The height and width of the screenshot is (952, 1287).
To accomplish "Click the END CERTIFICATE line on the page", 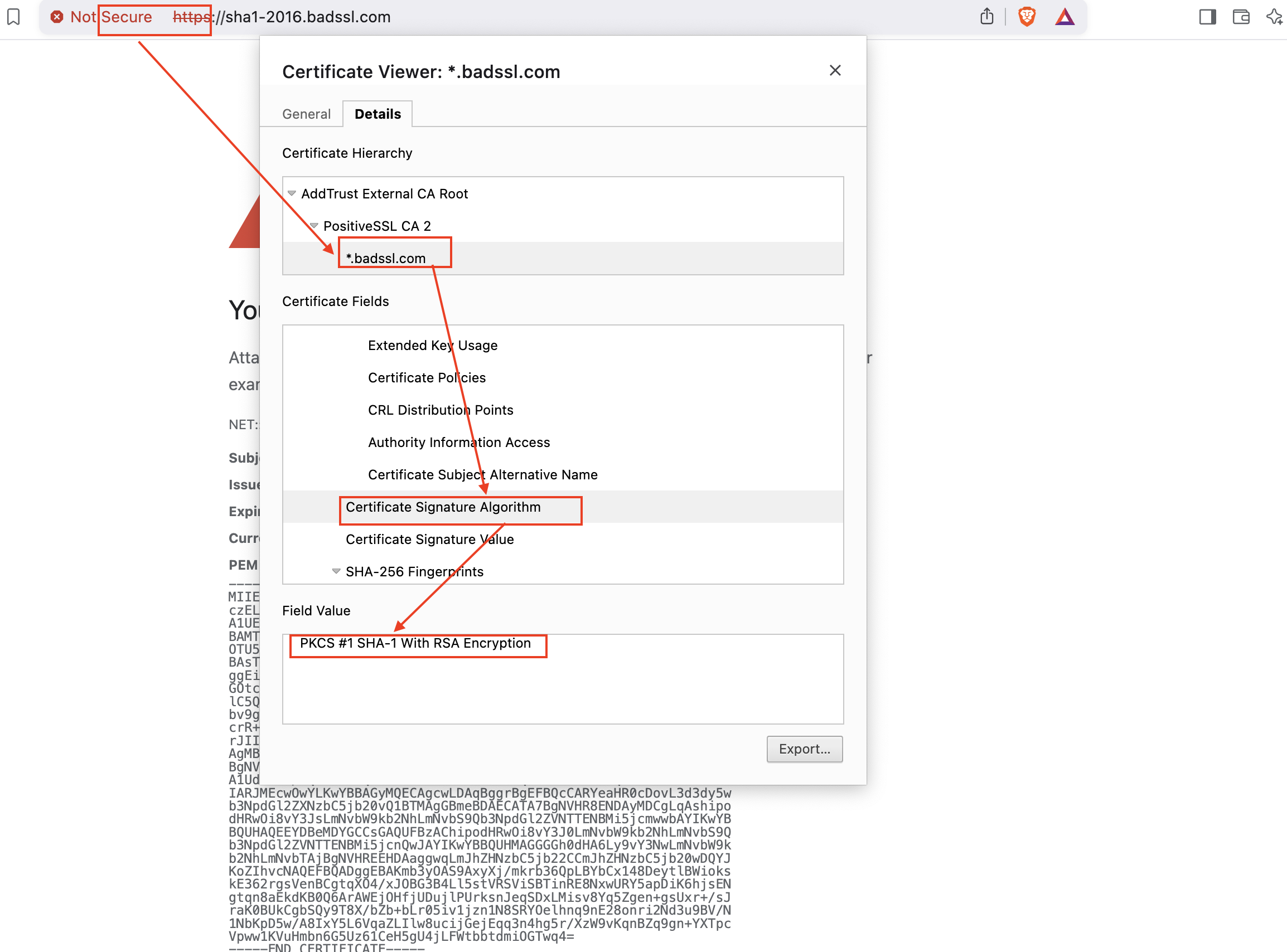I will [326, 947].
